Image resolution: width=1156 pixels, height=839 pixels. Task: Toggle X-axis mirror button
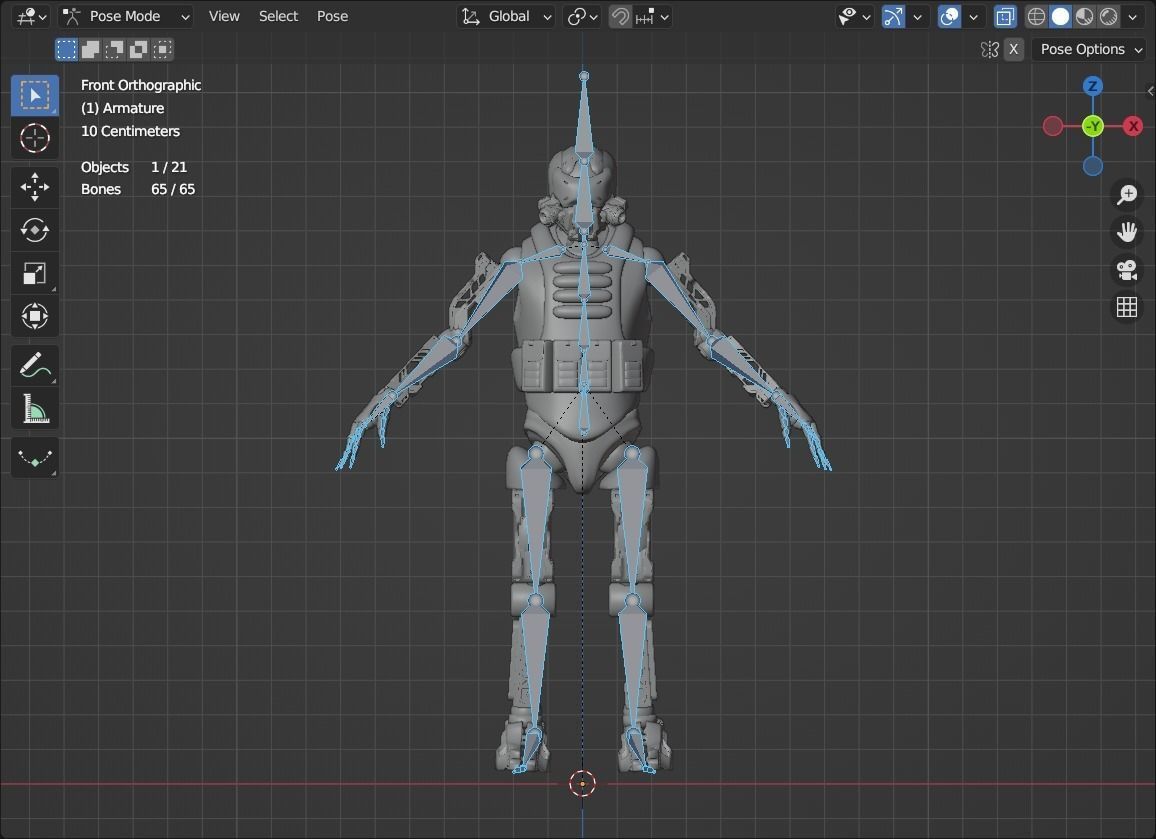(1014, 49)
